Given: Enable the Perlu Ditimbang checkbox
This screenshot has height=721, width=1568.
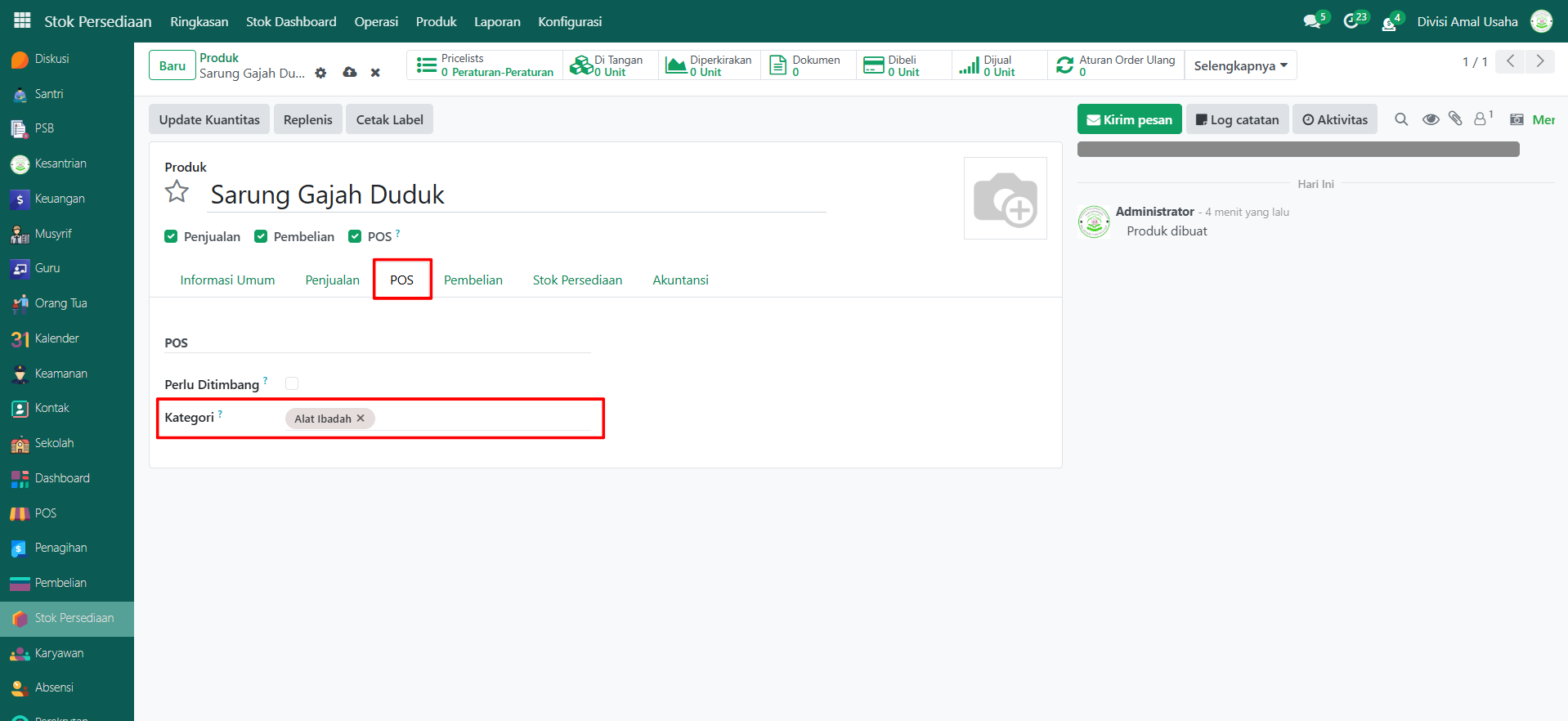Looking at the screenshot, I should pos(292,383).
